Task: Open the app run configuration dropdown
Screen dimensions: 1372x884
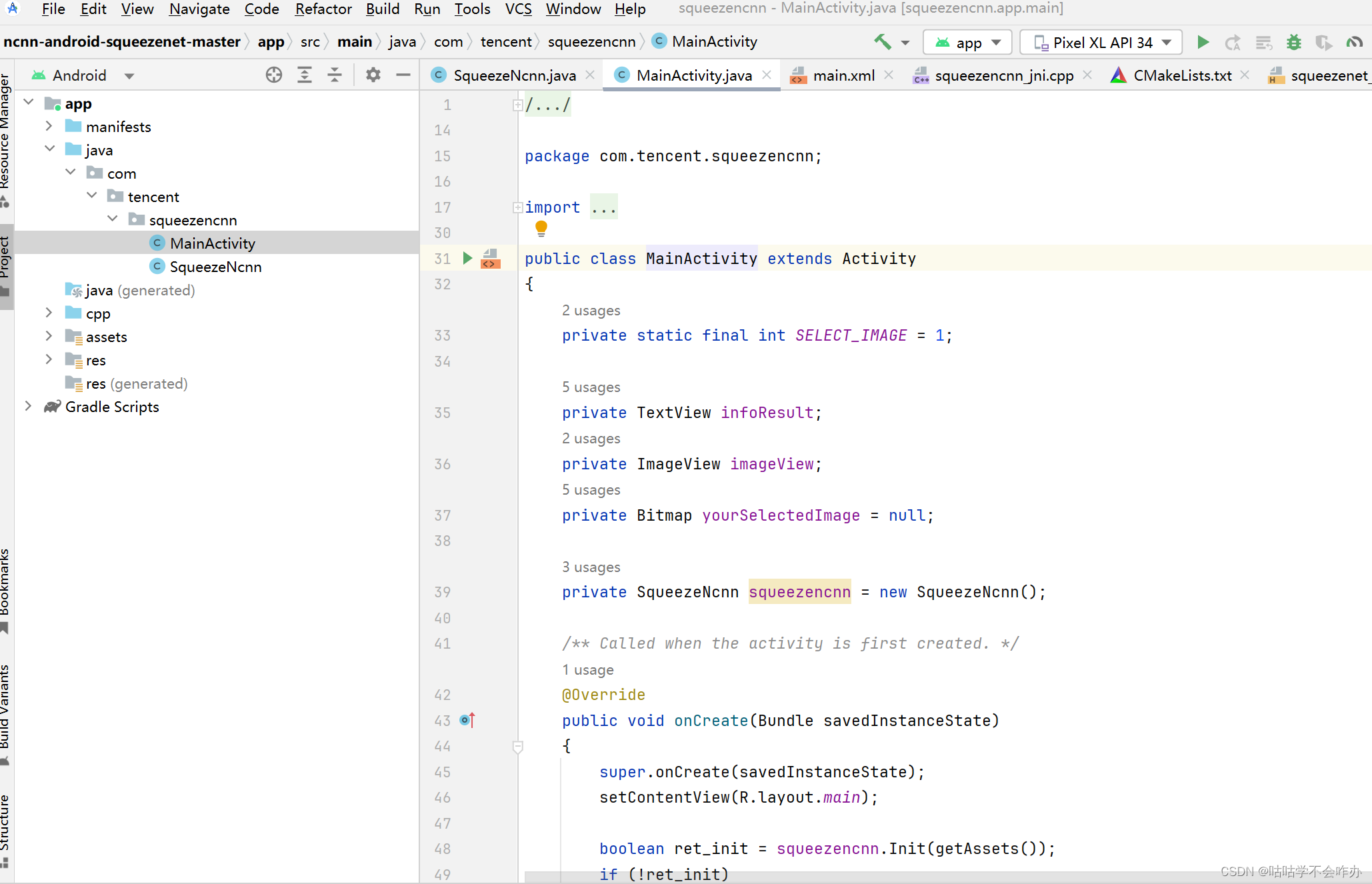Action: (968, 43)
